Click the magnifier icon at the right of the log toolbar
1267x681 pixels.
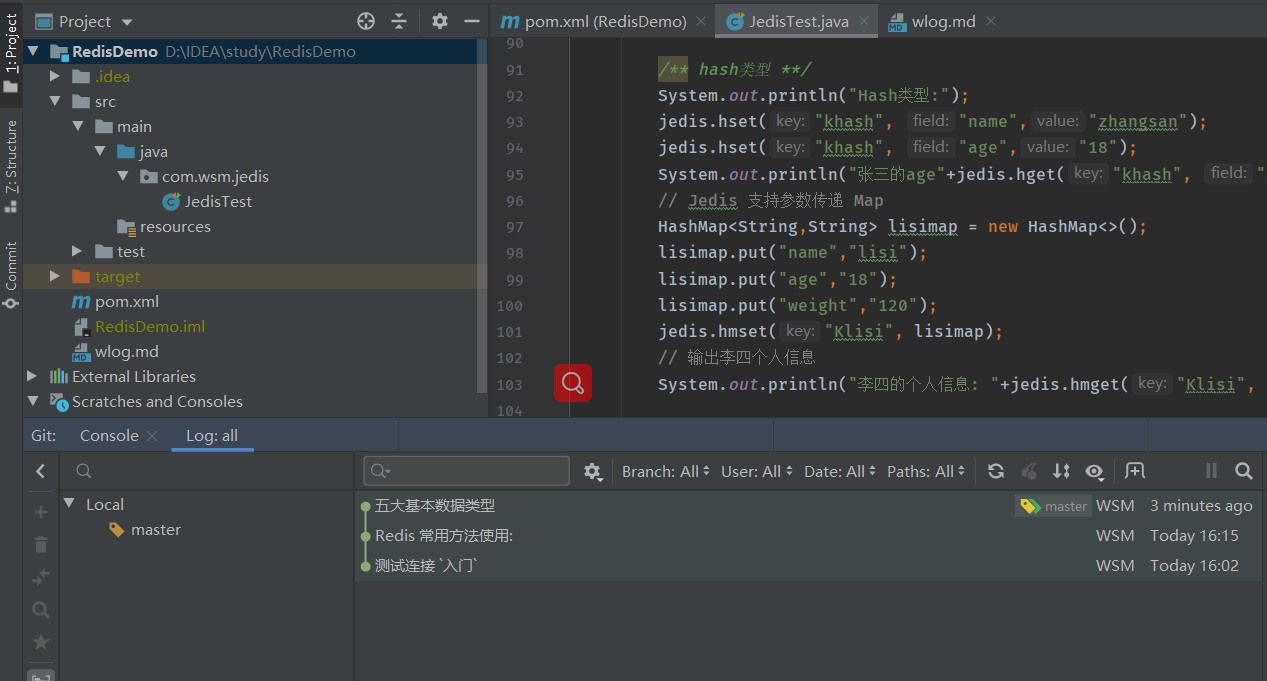1243,471
